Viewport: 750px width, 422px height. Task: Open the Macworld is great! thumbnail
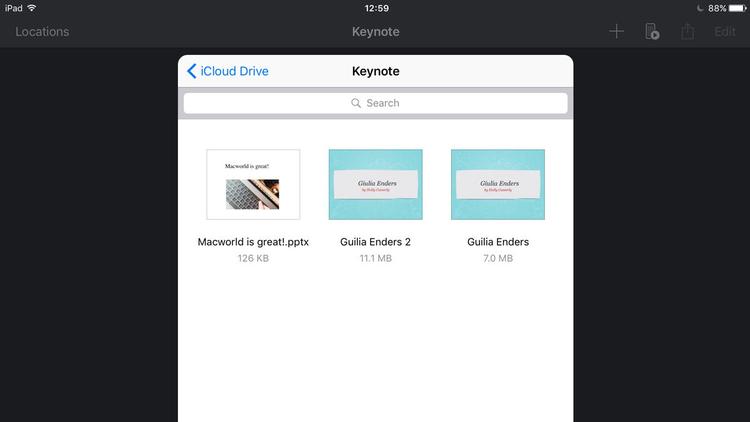(254, 185)
